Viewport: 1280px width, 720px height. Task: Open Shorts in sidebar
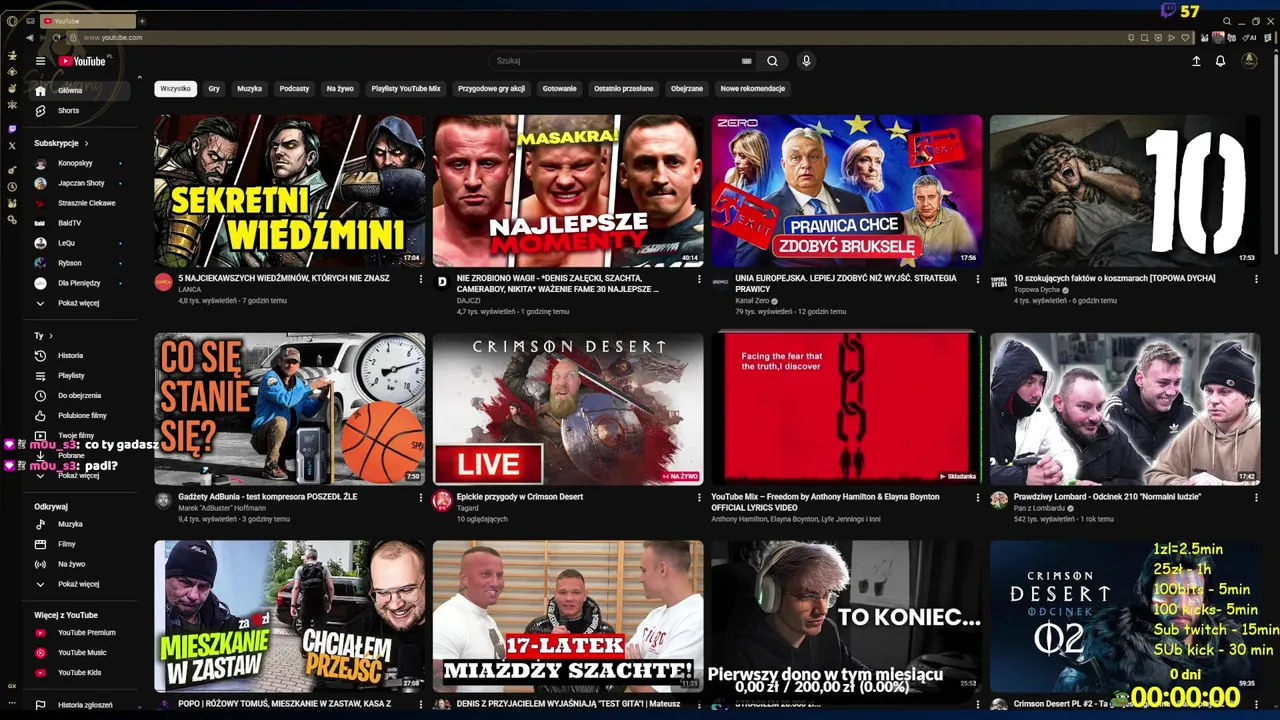point(80,110)
